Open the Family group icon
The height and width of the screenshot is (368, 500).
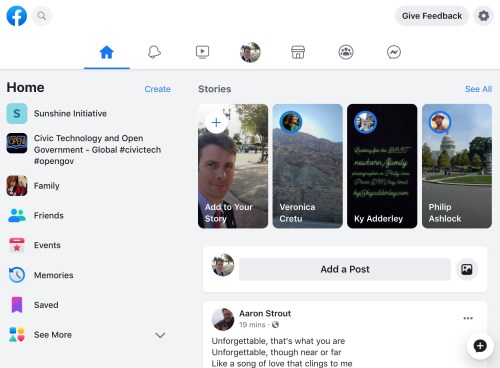point(17,186)
